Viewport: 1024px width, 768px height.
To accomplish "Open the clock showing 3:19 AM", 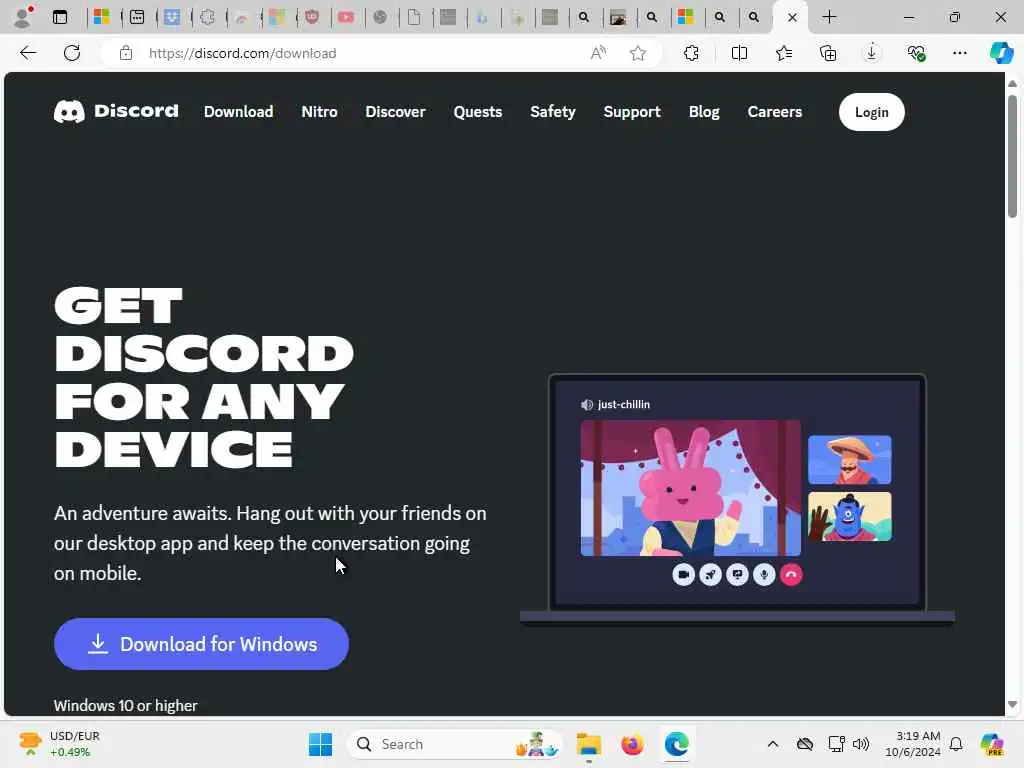I will pyautogui.click(x=913, y=744).
